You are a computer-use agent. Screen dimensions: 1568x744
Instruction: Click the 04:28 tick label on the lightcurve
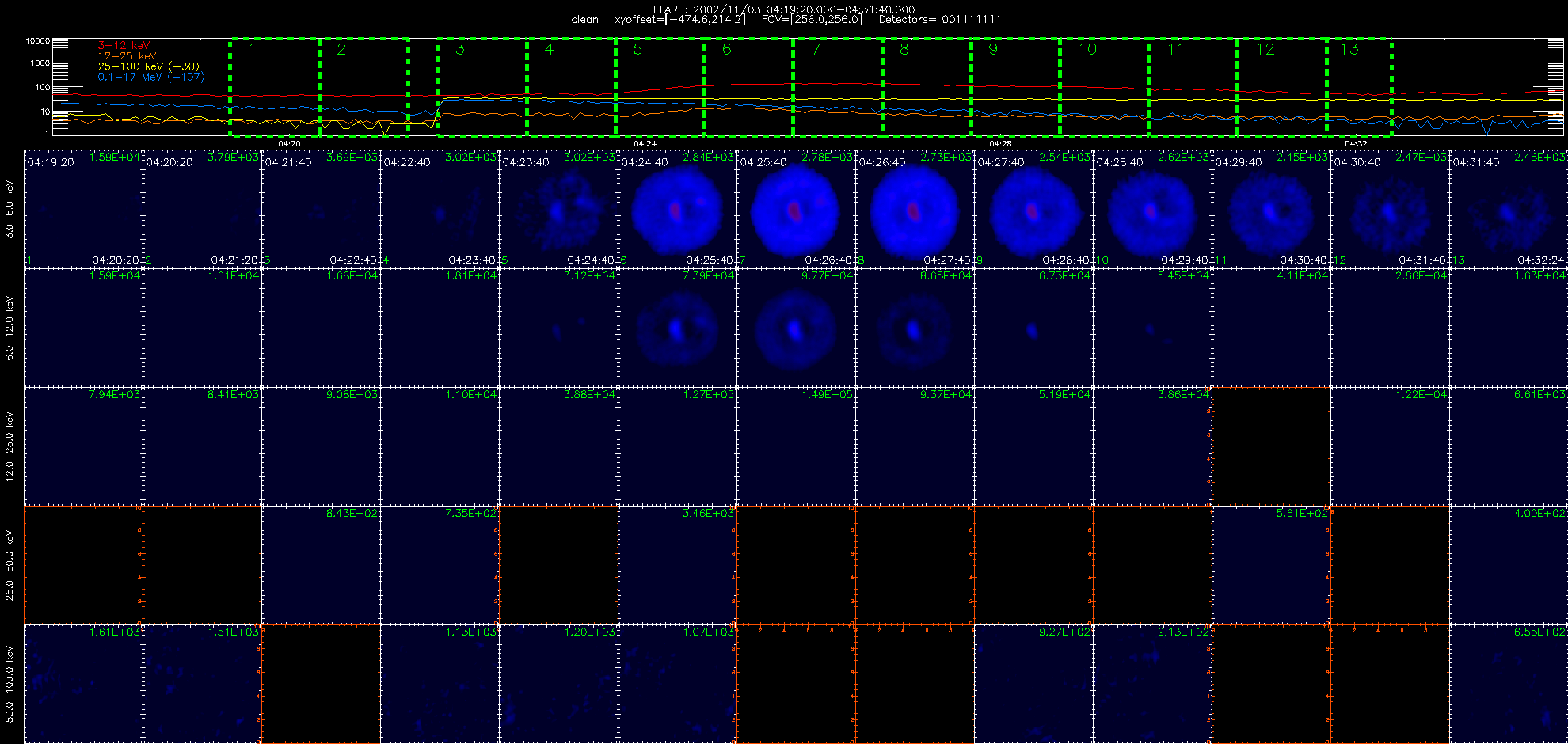tap(1000, 143)
